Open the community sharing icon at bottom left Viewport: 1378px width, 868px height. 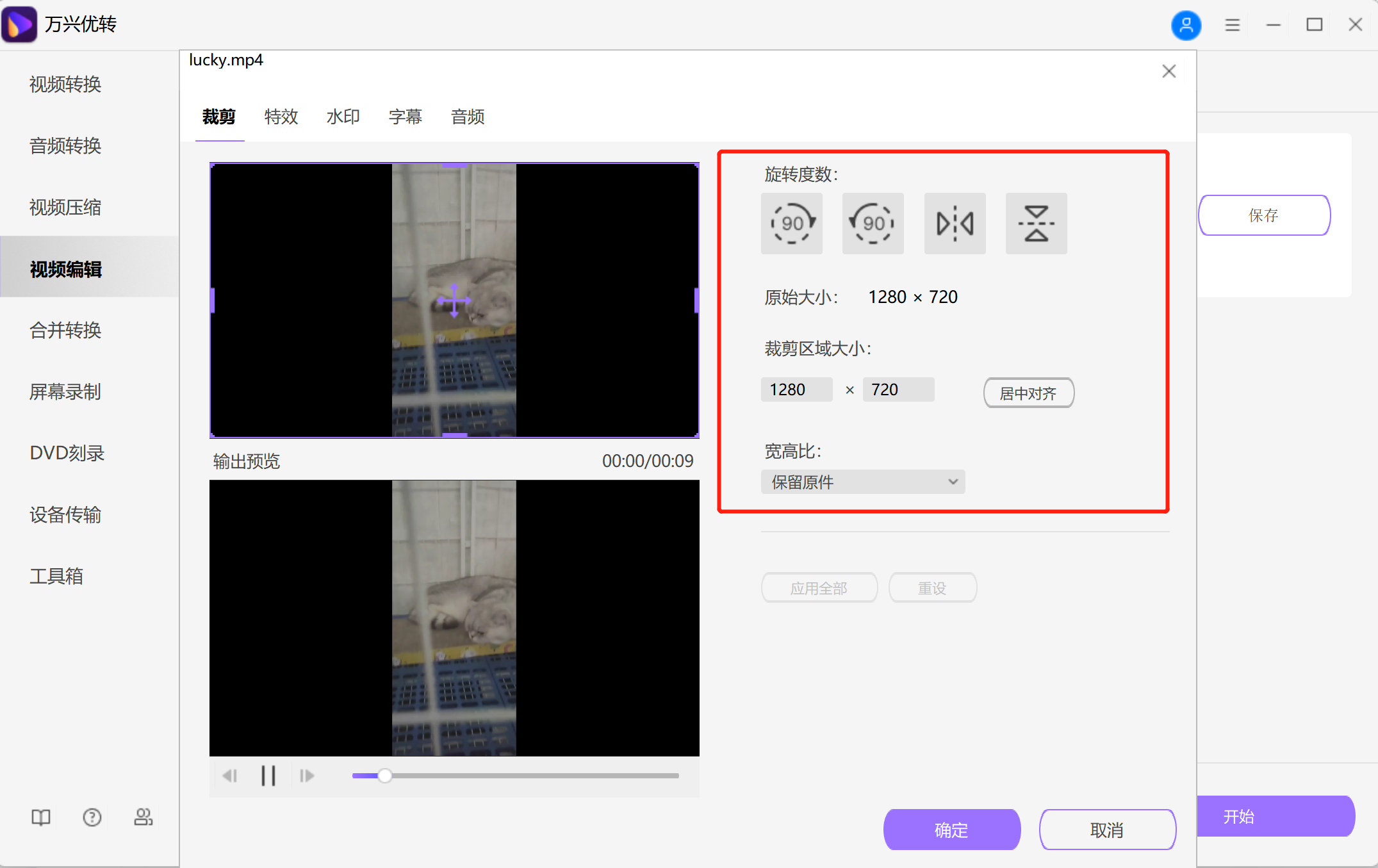143,817
